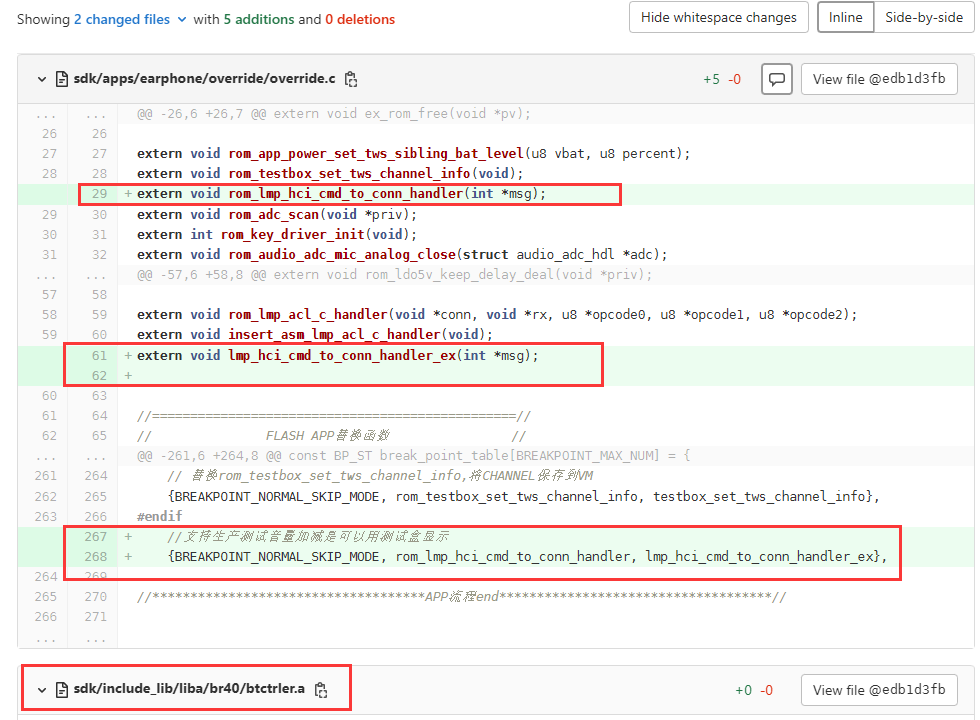The height and width of the screenshot is (720, 980).
Task: Select new line number 267
Action: point(96,537)
